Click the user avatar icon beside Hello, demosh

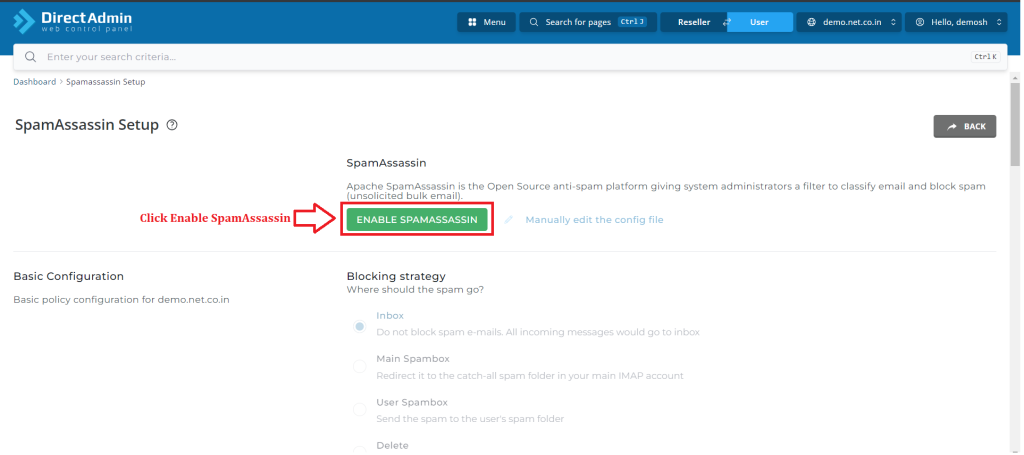(920, 22)
